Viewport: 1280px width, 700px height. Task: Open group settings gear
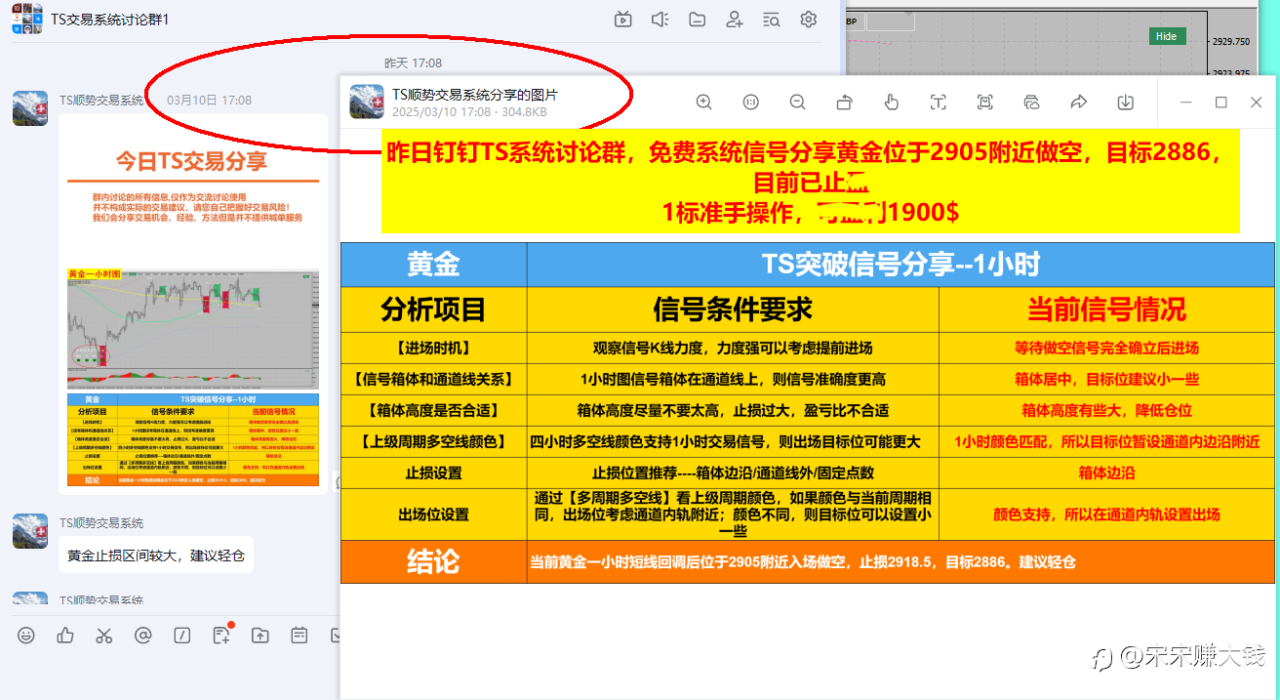pyautogui.click(x=808, y=19)
